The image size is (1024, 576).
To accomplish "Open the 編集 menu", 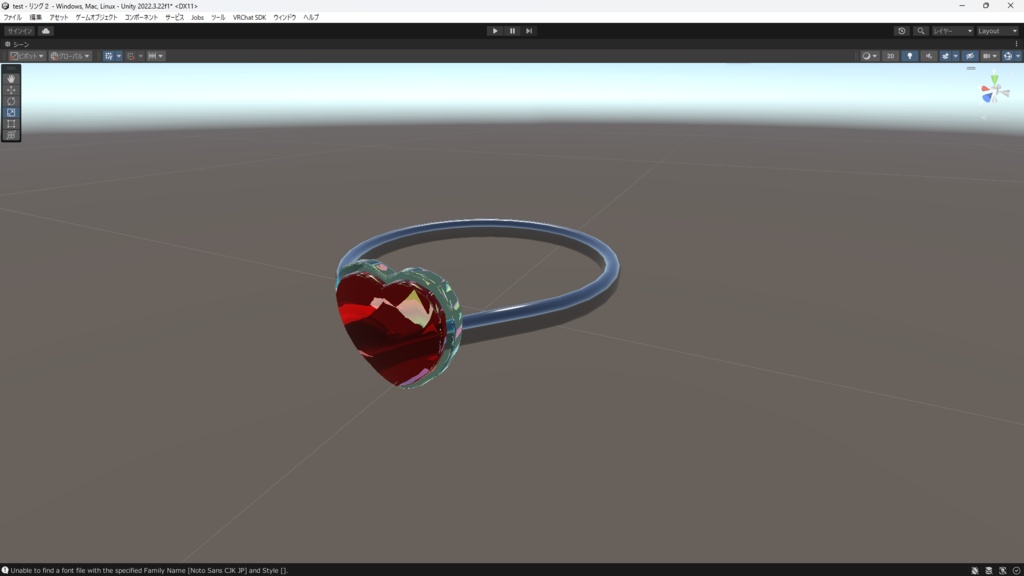I will point(35,18).
